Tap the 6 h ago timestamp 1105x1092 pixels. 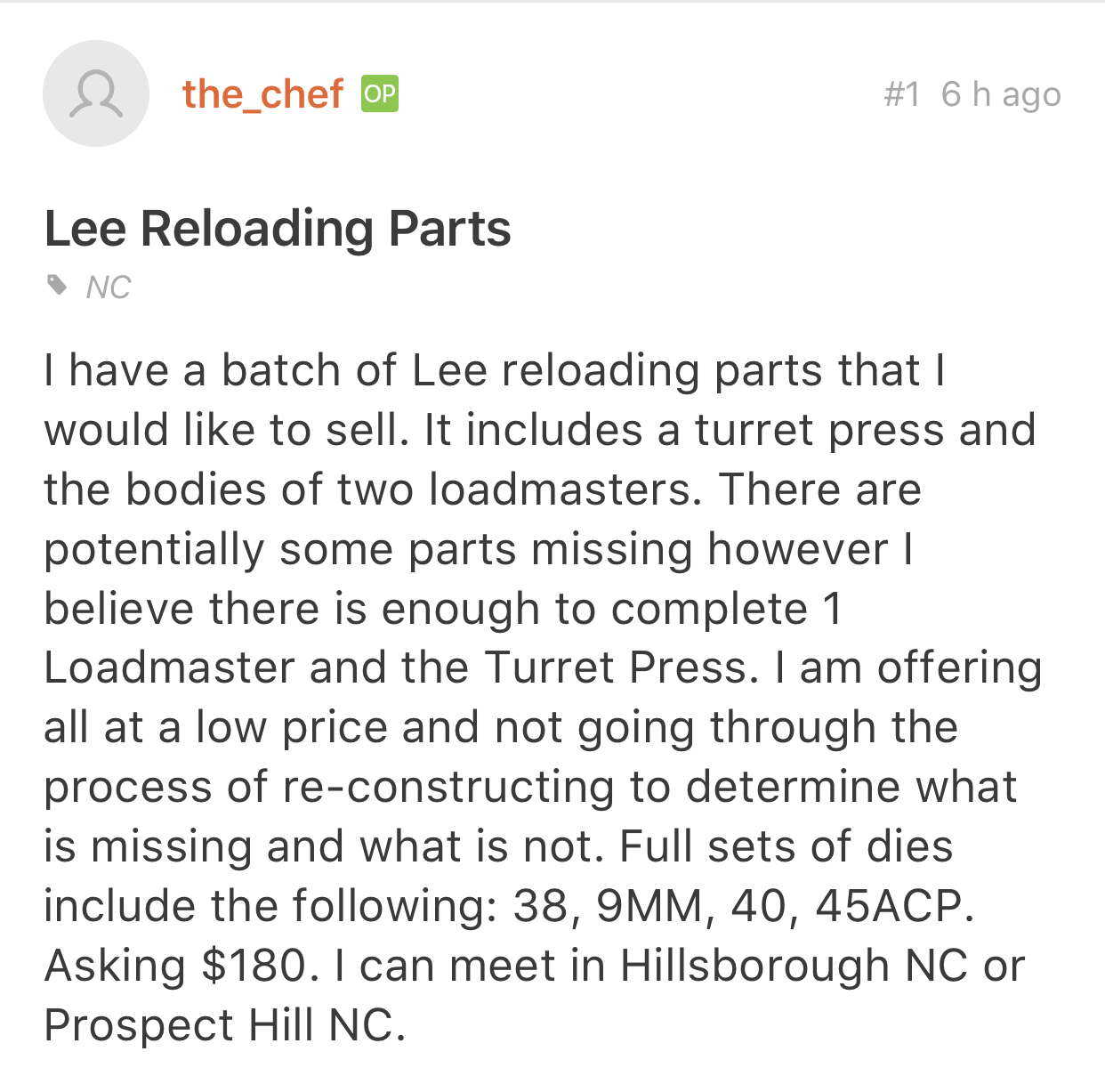pyautogui.click(x=1001, y=94)
